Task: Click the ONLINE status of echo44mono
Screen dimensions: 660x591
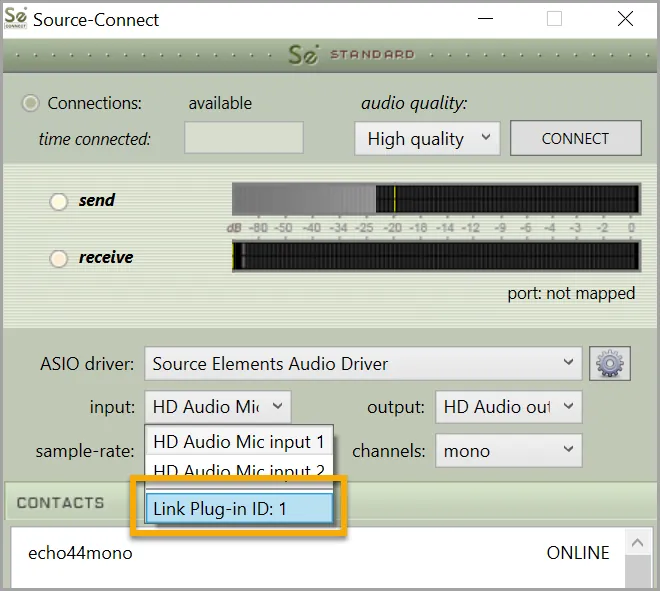Action: coord(578,553)
